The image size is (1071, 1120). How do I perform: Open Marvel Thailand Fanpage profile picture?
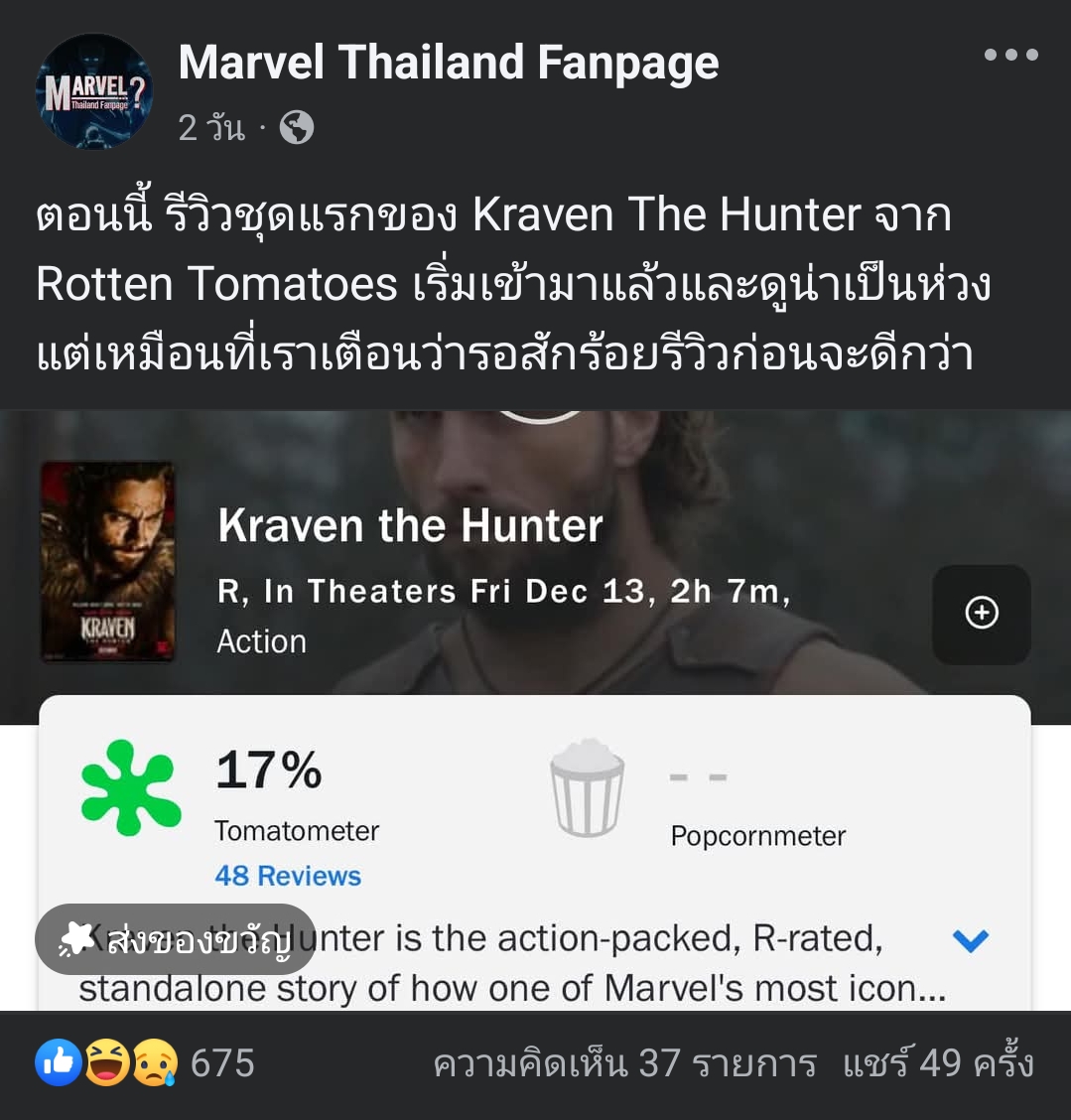93,91
